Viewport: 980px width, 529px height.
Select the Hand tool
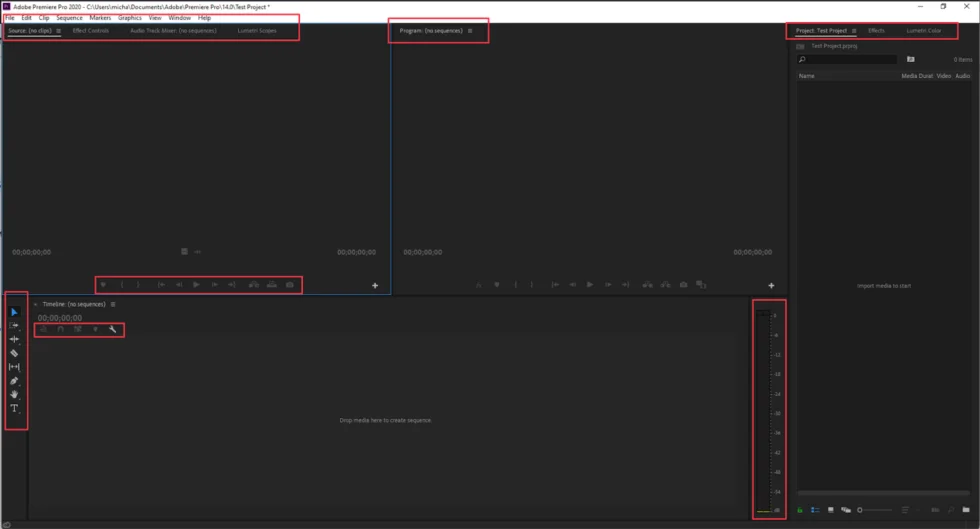tap(14, 395)
